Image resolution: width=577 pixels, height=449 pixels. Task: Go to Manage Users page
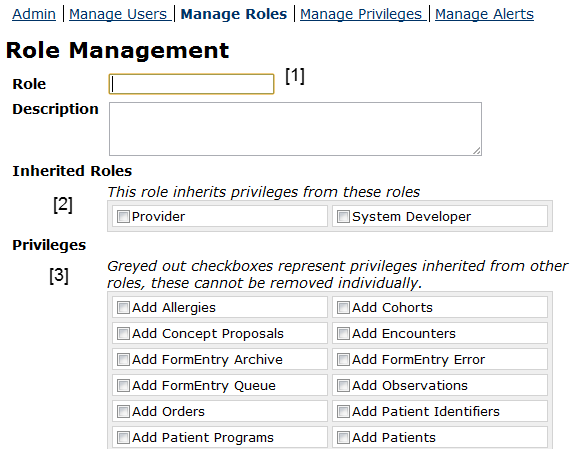(118, 14)
